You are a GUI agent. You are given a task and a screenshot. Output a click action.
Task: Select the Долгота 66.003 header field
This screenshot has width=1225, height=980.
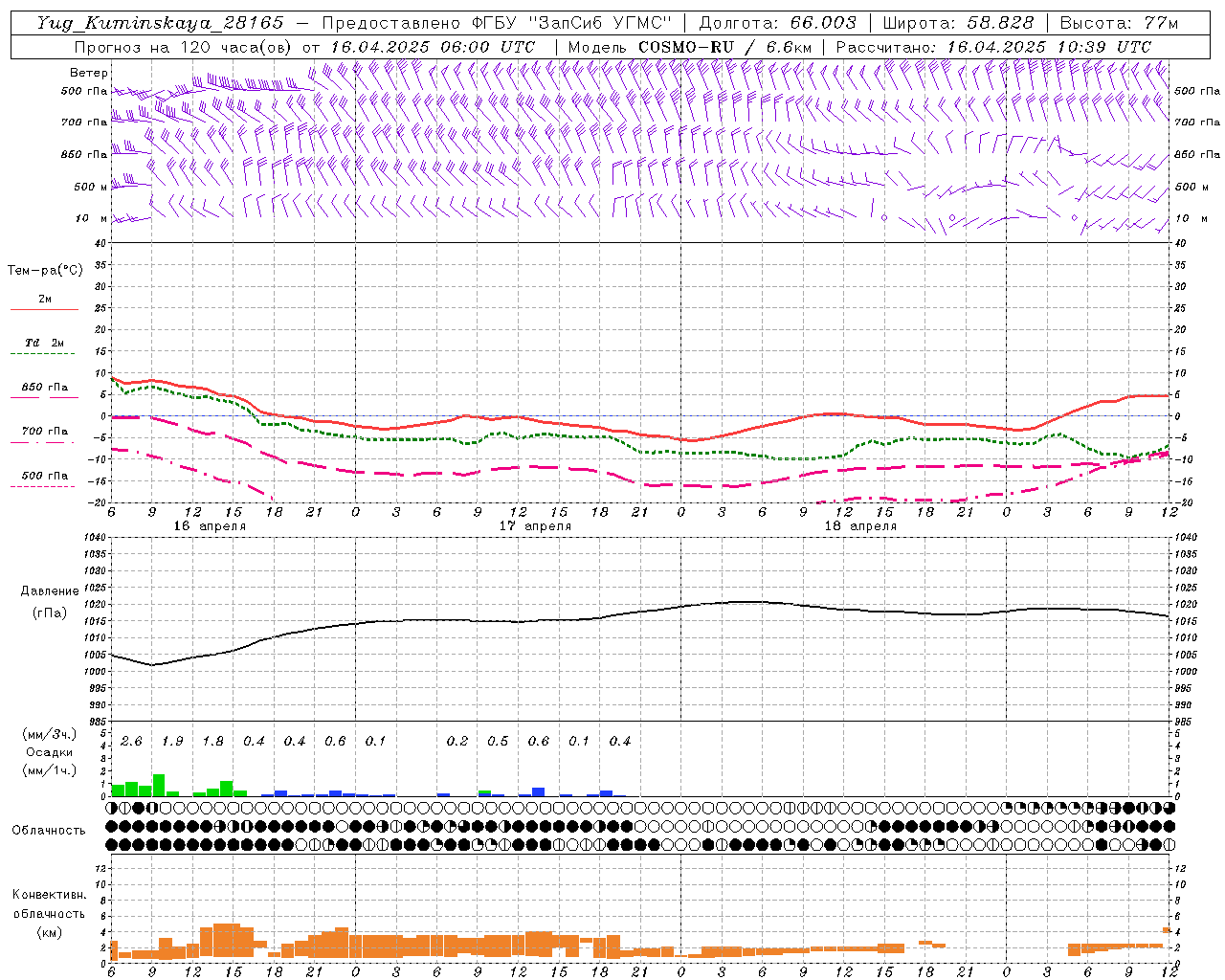(x=777, y=23)
